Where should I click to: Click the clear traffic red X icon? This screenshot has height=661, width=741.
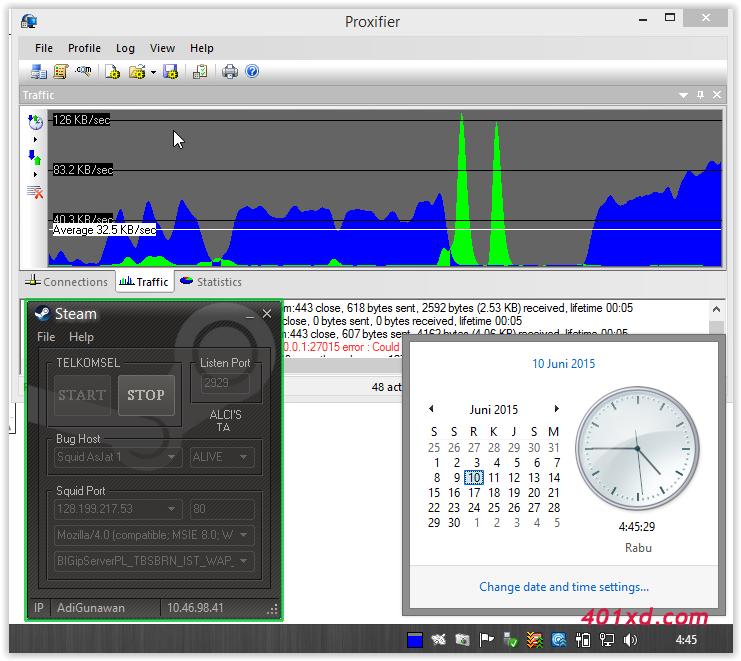(x=36, y=191)
